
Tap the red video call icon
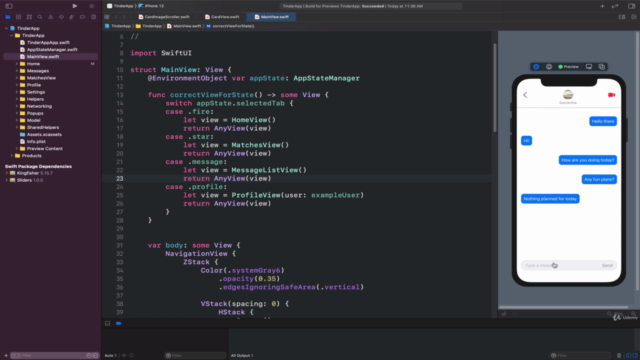(x=611, y=95)
